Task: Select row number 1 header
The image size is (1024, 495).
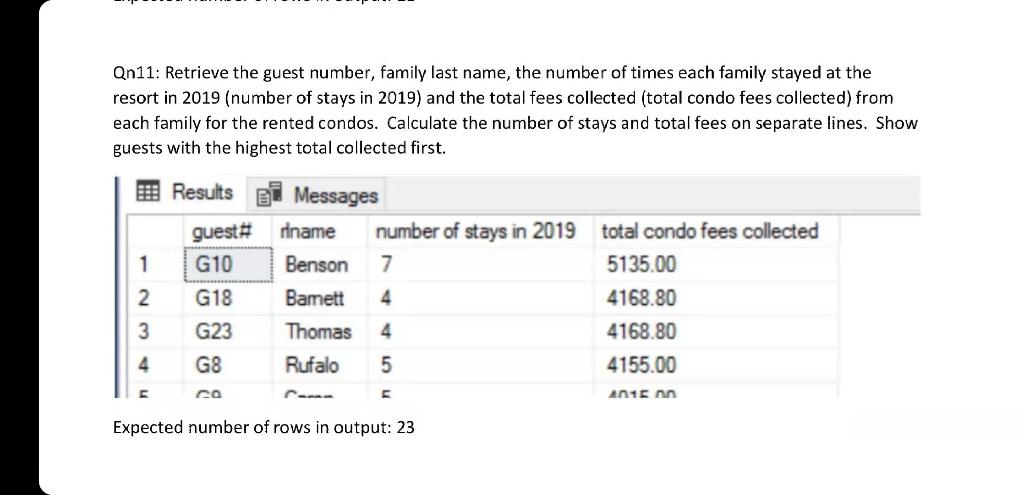Action: tap(155, 264)
